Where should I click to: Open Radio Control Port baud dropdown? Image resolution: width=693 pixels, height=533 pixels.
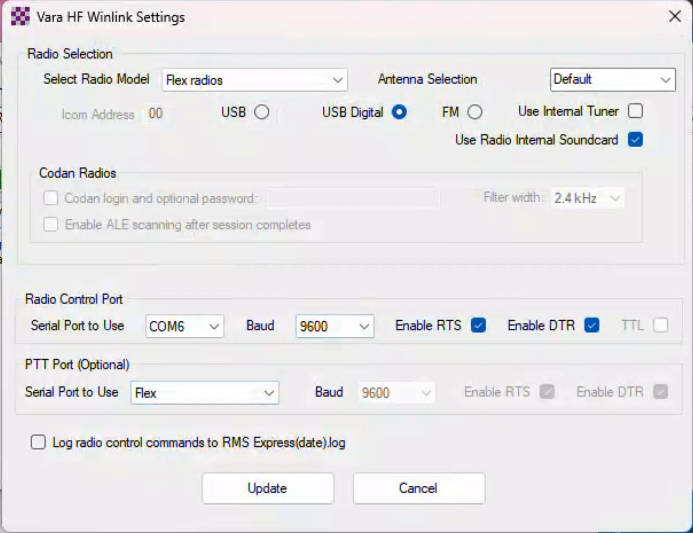(x=335, y=327)
